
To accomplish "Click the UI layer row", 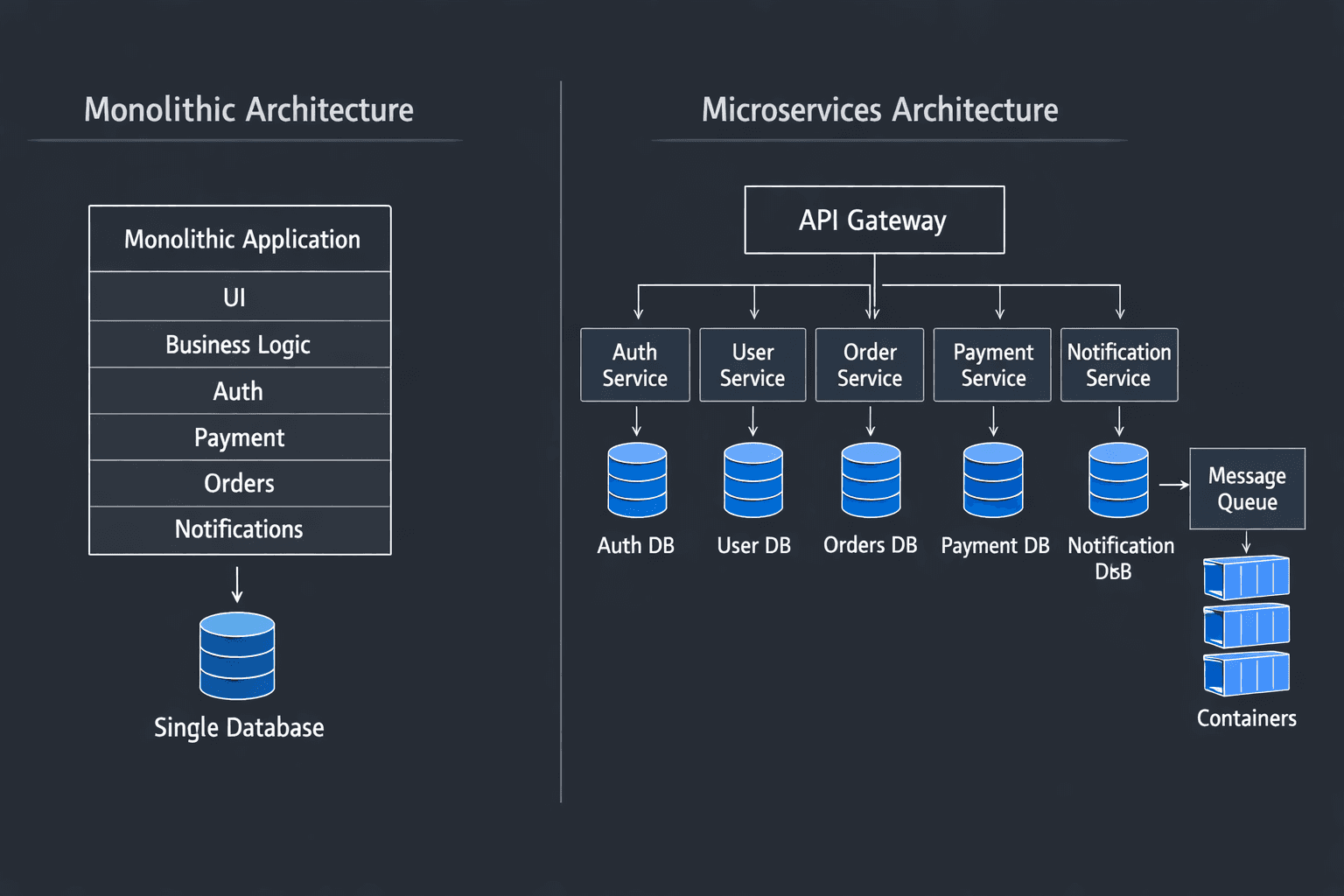I will (x=239, y=297).
